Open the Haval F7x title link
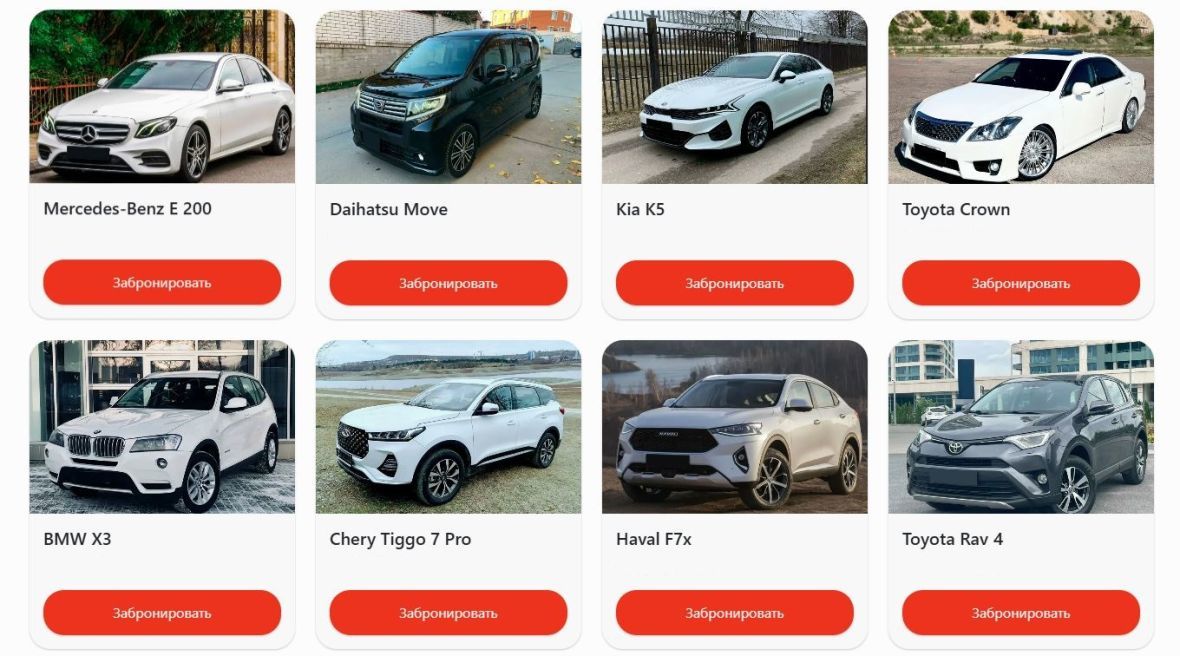Viewport: 1180px width, 656px height. (653, 539)
